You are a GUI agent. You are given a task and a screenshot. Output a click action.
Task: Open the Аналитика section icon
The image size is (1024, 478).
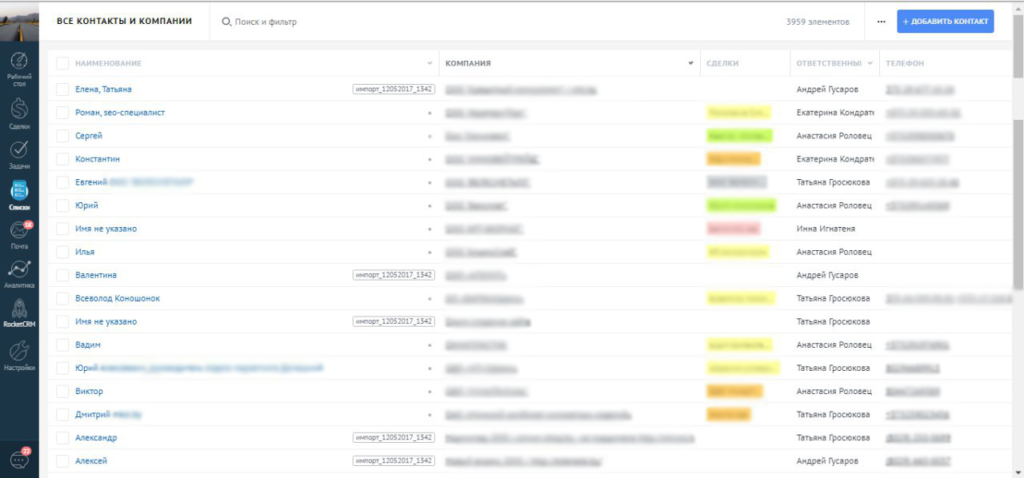pyautogui.click(x=19, y=270)
